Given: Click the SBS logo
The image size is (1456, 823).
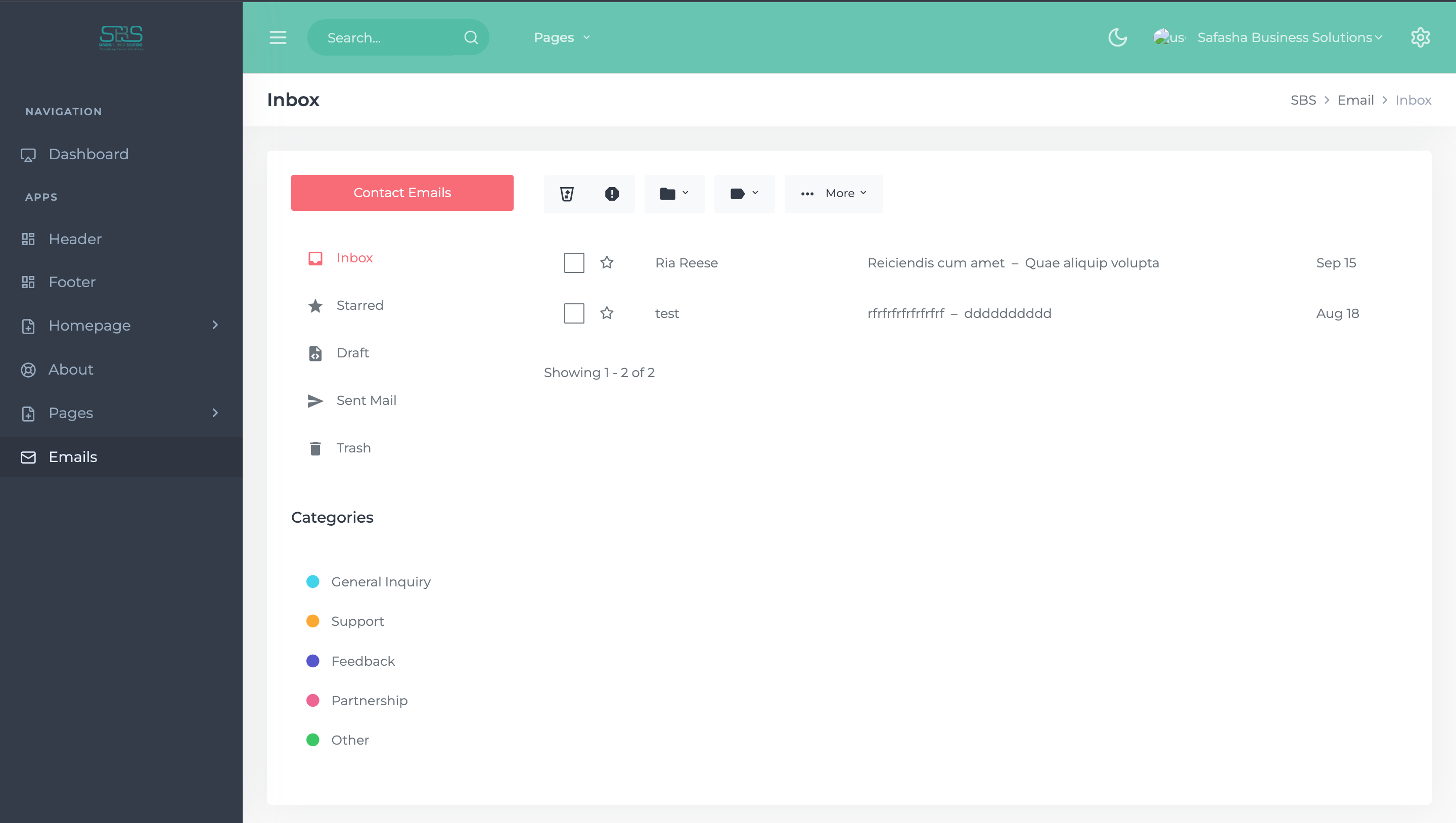Looking at the screenshot, I should pos(121,37).
